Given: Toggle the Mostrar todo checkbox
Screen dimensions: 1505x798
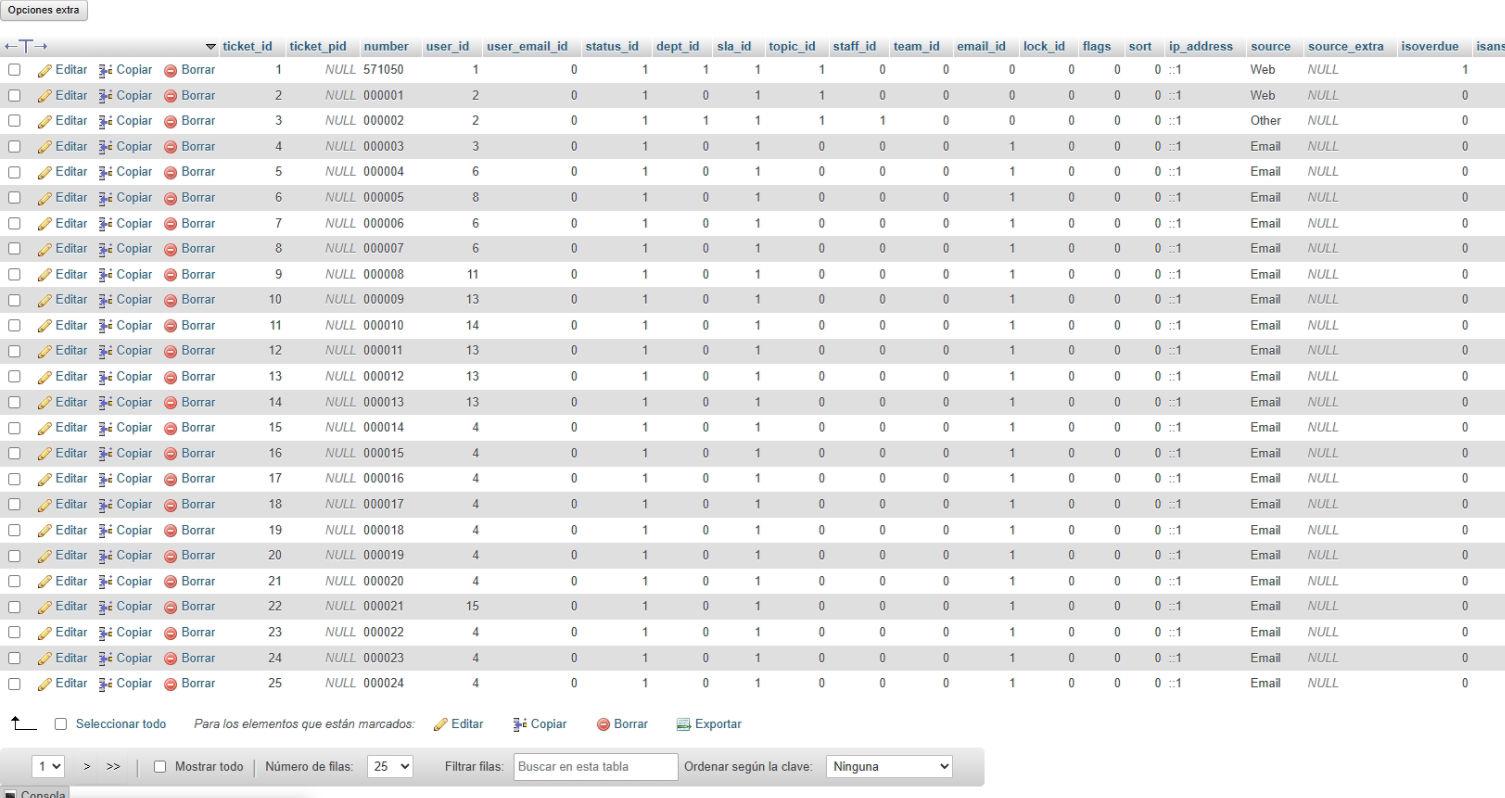Looking at the screenshot, I should [160, 767].
